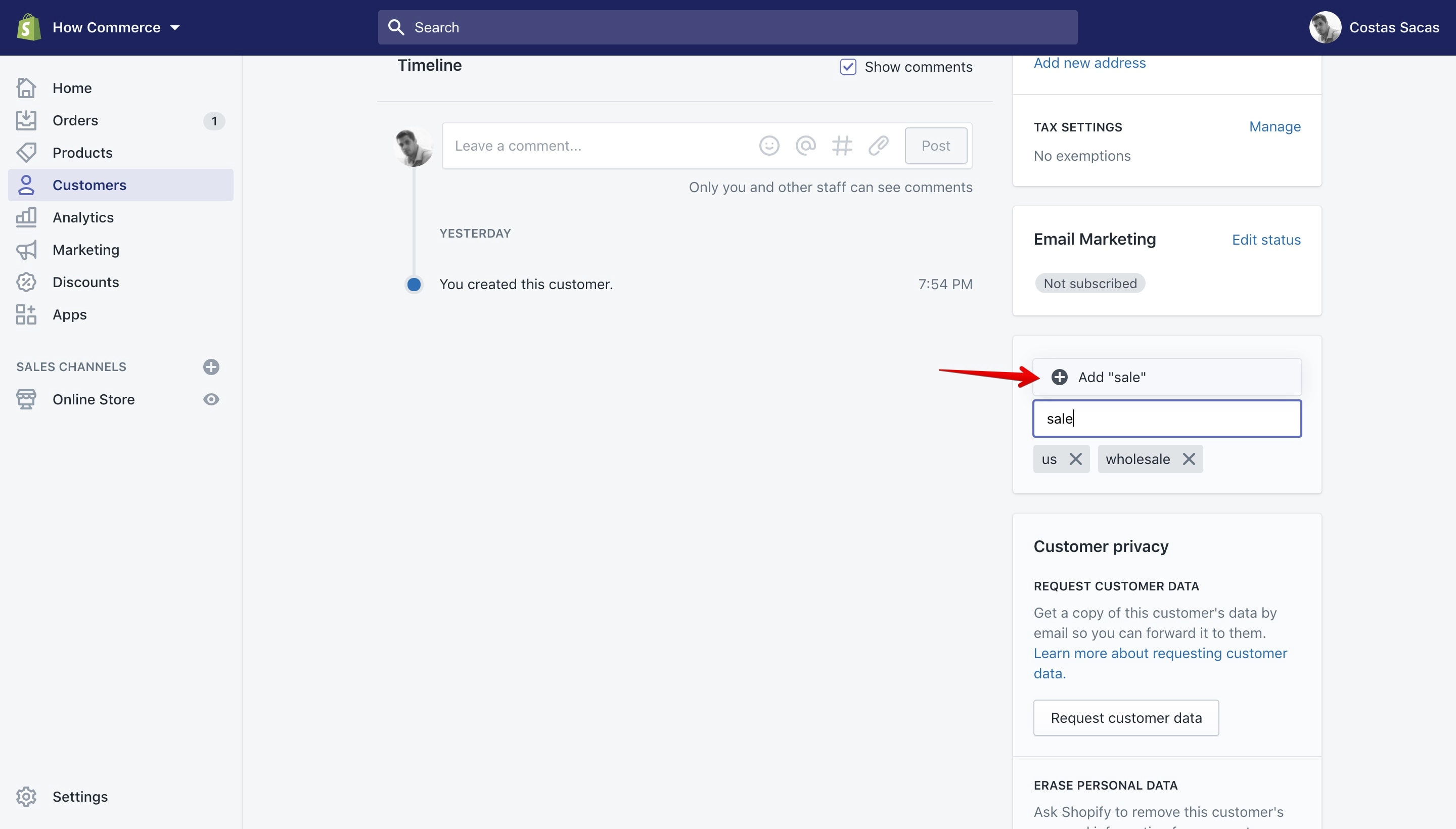
Task: Mention staff with the @ icon
Action: point(806,146)
